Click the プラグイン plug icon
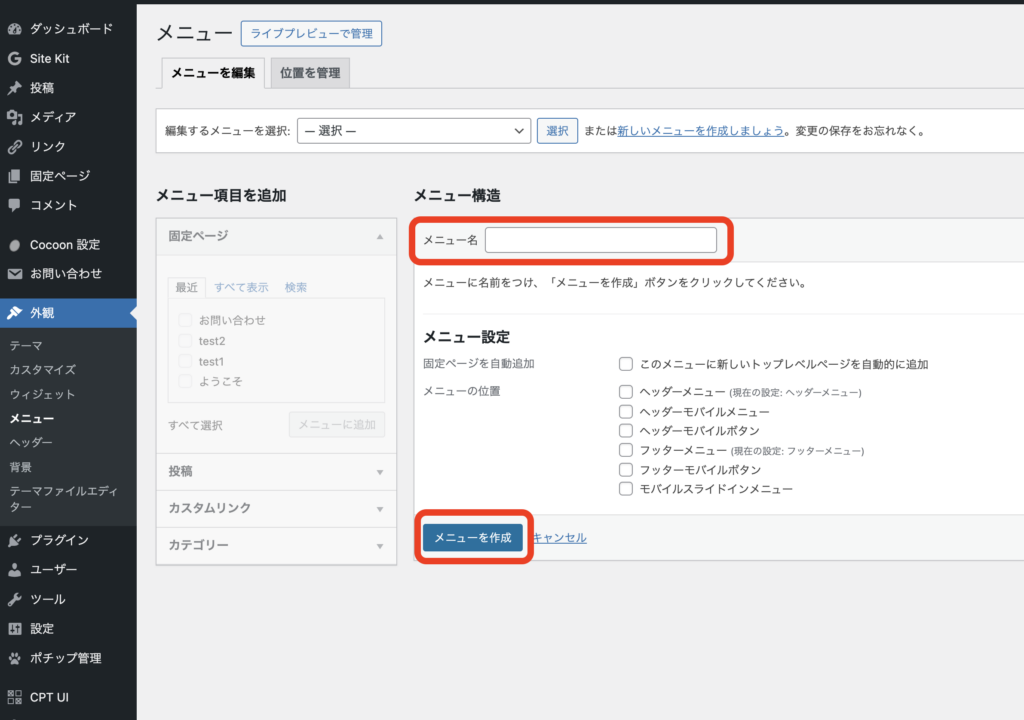The image size is (1024, 720). pos(14,540)
